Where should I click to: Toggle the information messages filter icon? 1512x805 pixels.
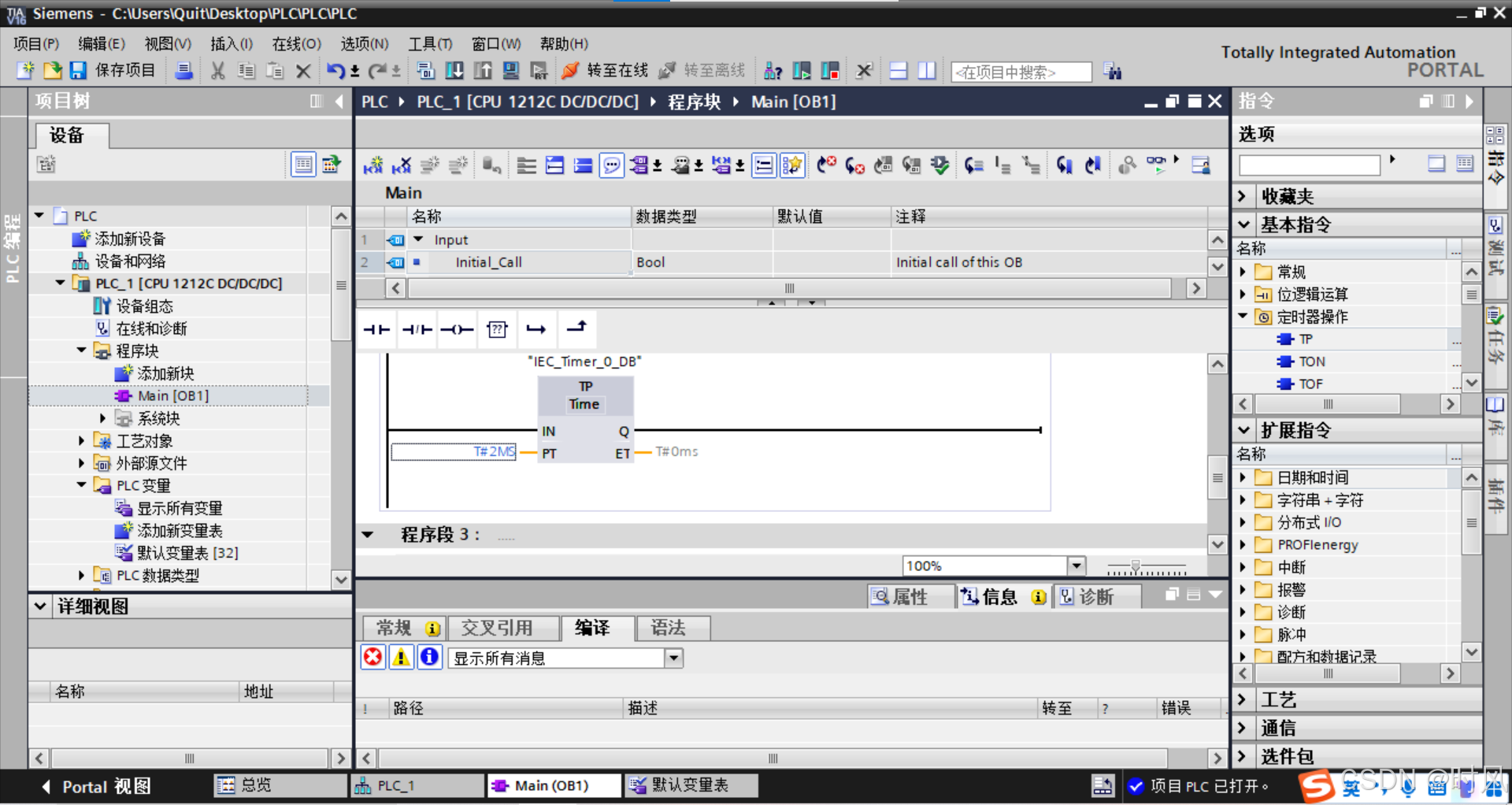click(430, 657)
